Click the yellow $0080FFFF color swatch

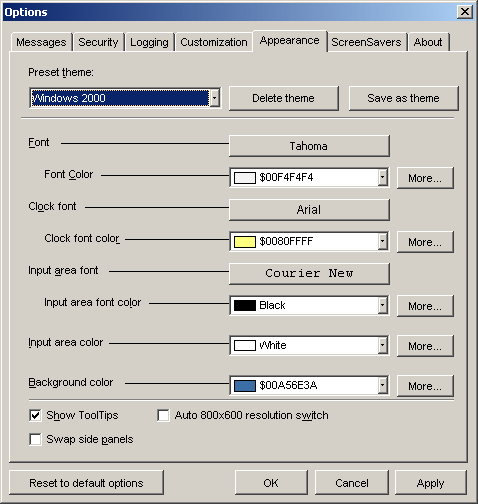[245, 242]
